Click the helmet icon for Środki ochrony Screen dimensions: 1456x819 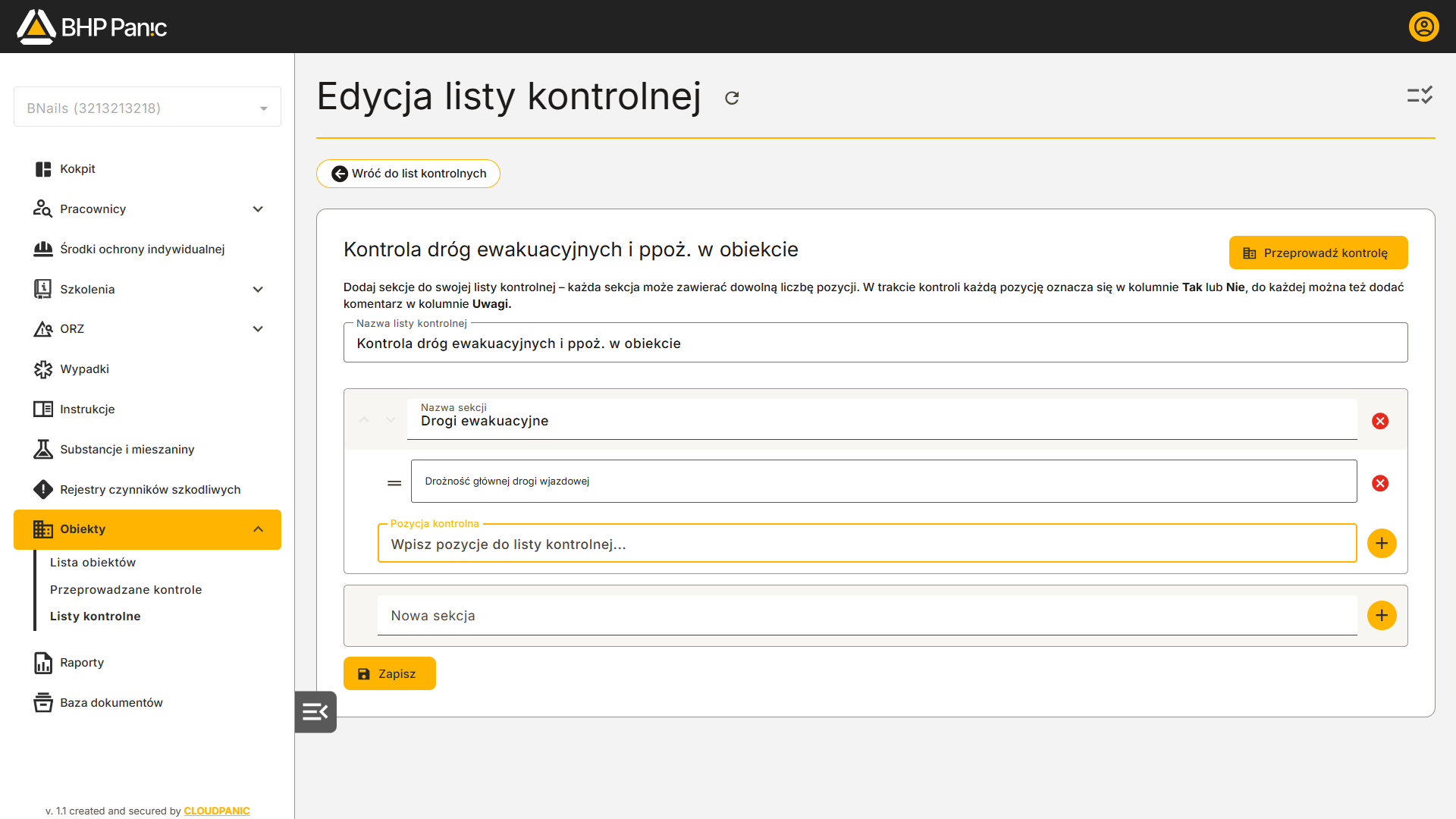[43, 249]
